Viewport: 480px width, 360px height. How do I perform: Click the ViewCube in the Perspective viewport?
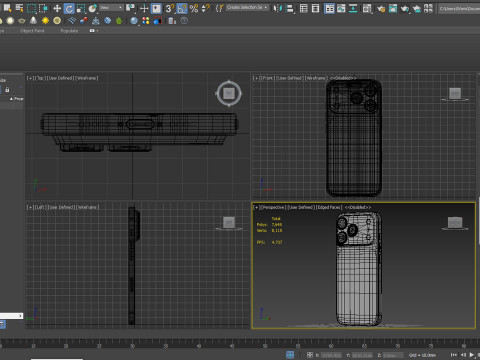[x=455, y=223]
